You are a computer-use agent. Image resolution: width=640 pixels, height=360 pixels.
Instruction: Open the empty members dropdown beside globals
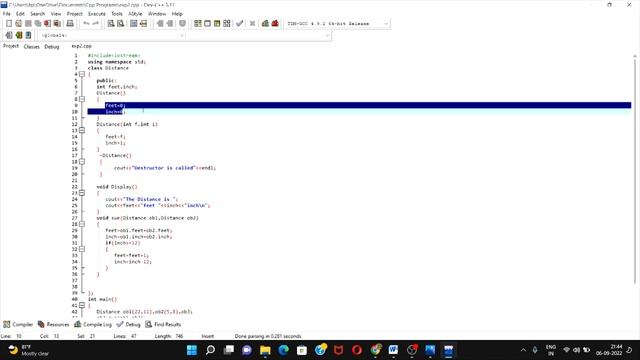tap(259, 36)
